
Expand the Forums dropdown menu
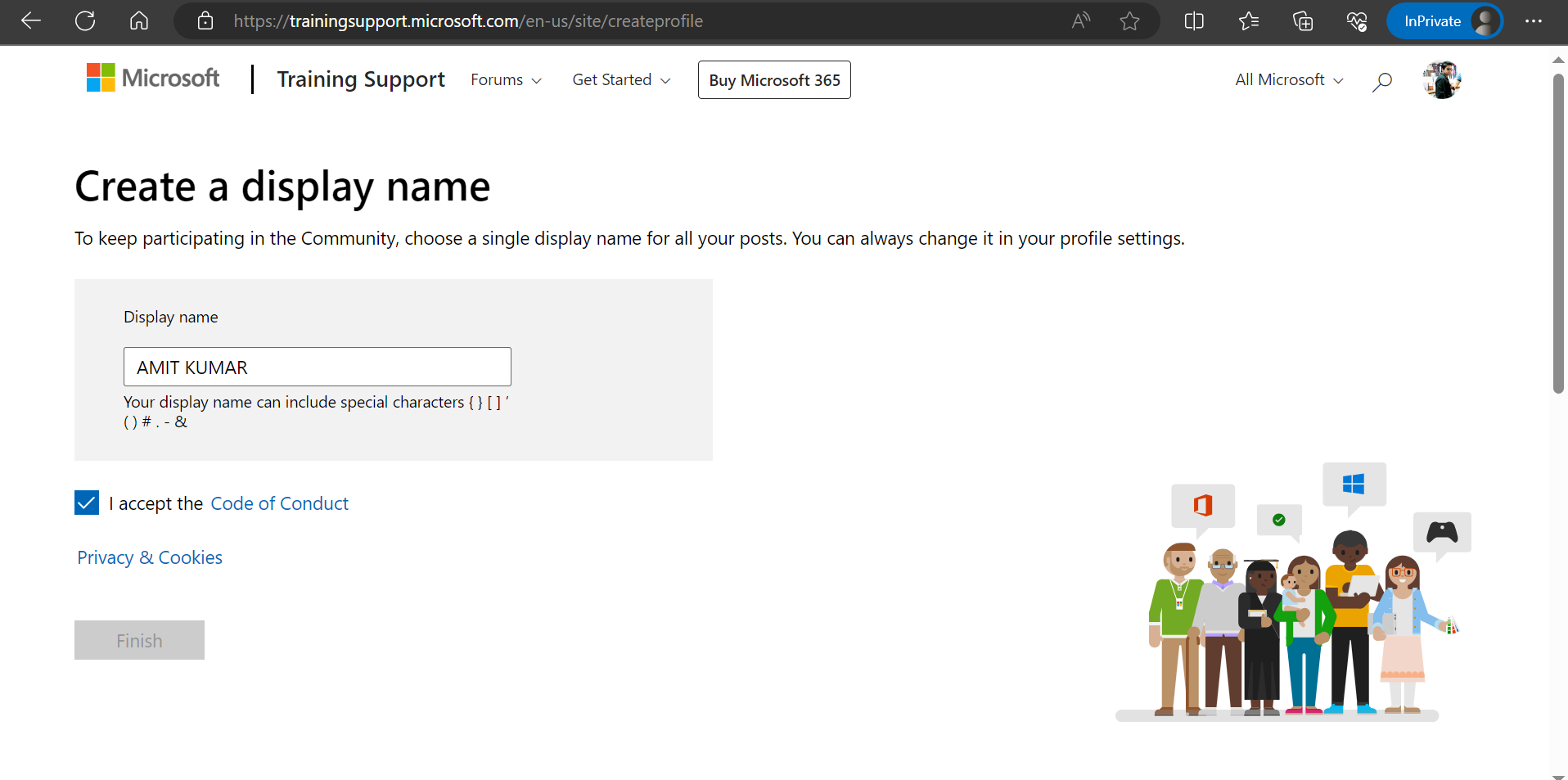coord(506,80)
